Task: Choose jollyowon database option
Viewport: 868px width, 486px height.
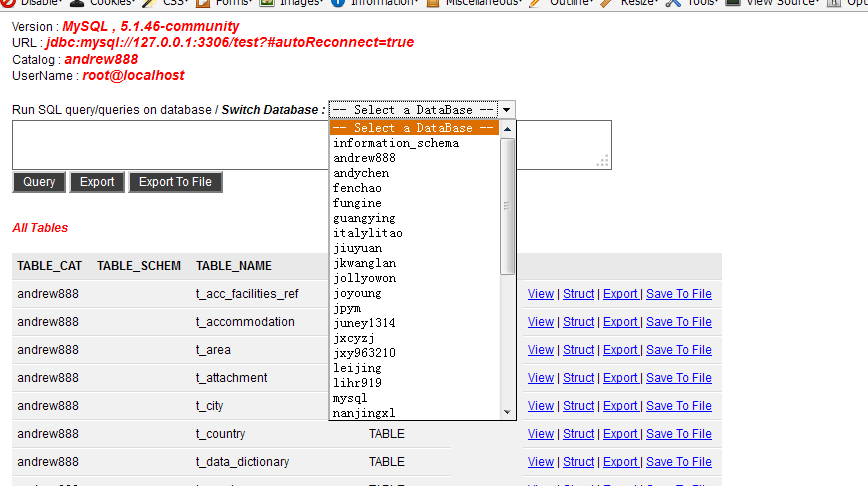Action: coord(414,278)
